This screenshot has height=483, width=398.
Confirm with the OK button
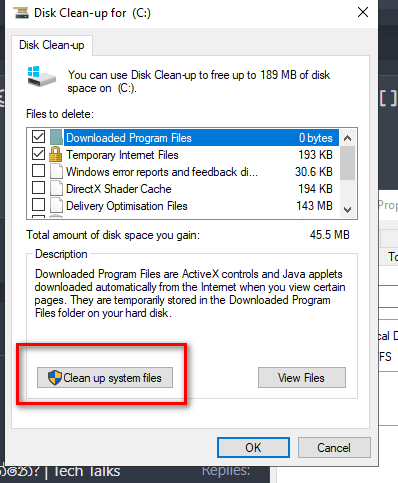point(253,448)
